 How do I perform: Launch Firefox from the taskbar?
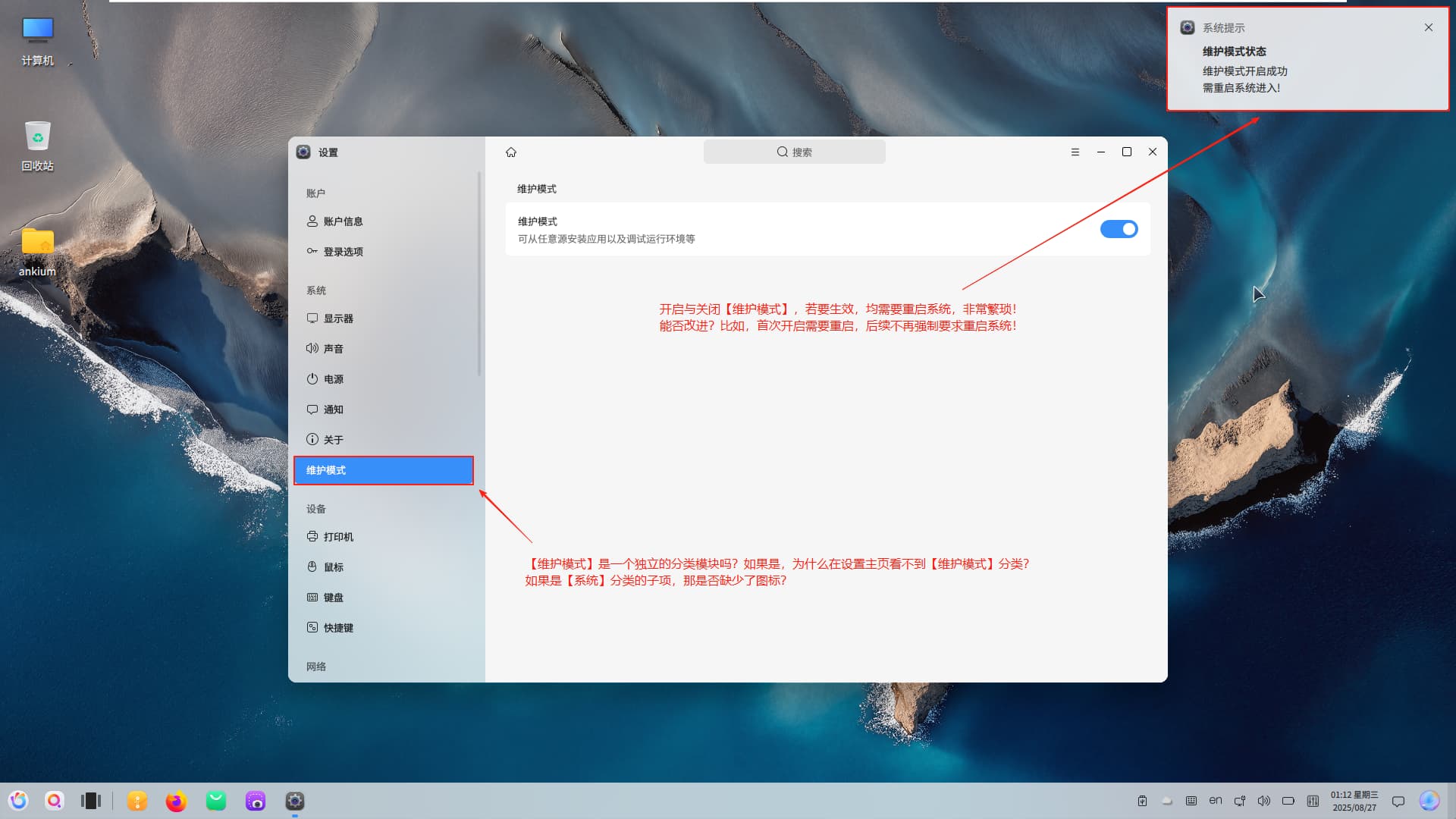pos(176,801)
